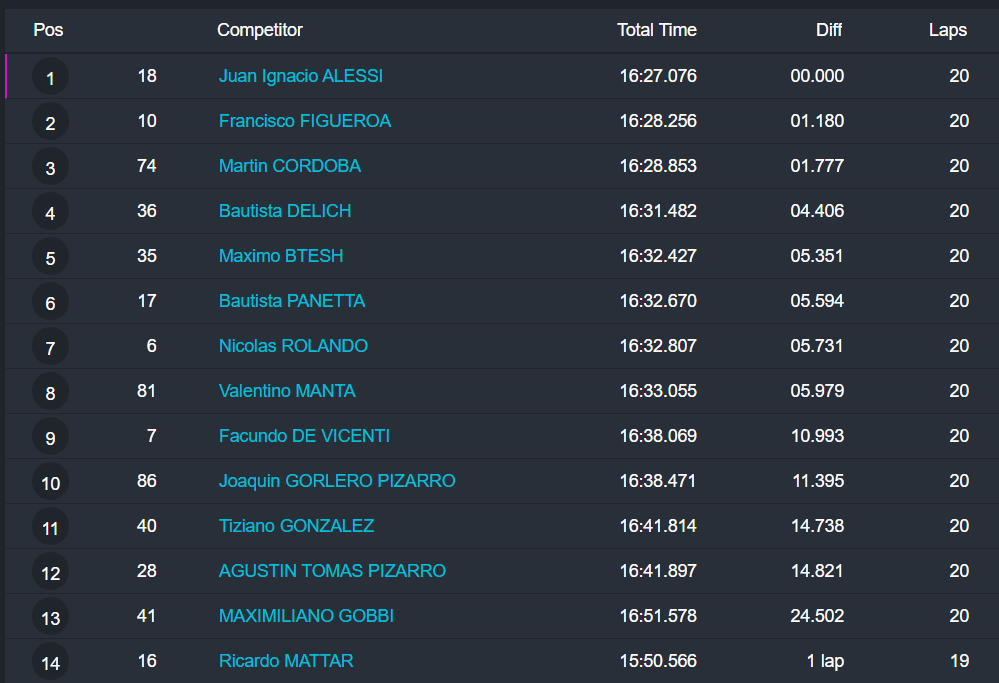Click Valentino MANTA competitor name
This screenshot has width=999, height=683.
point(287,391)
